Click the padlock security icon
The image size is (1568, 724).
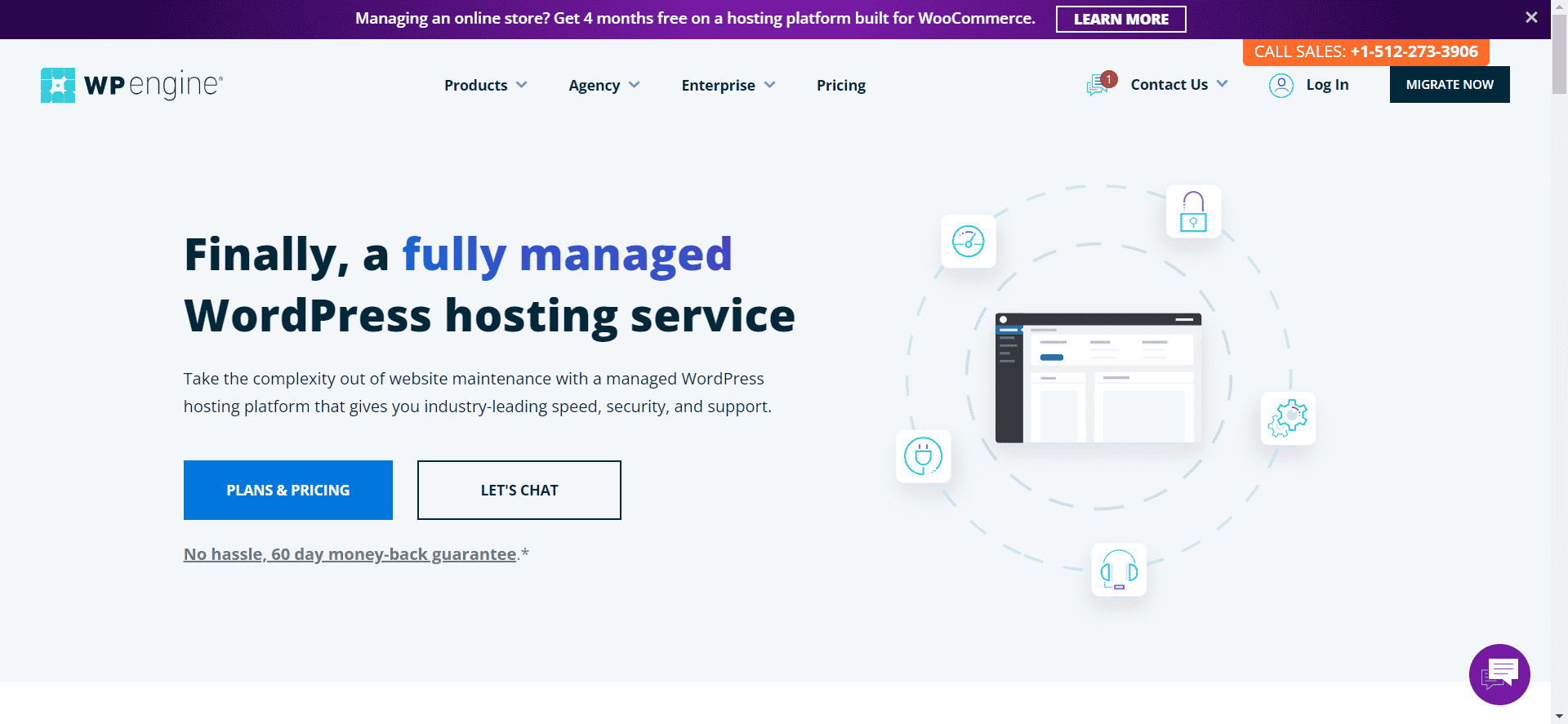(x=1193, y=211)
